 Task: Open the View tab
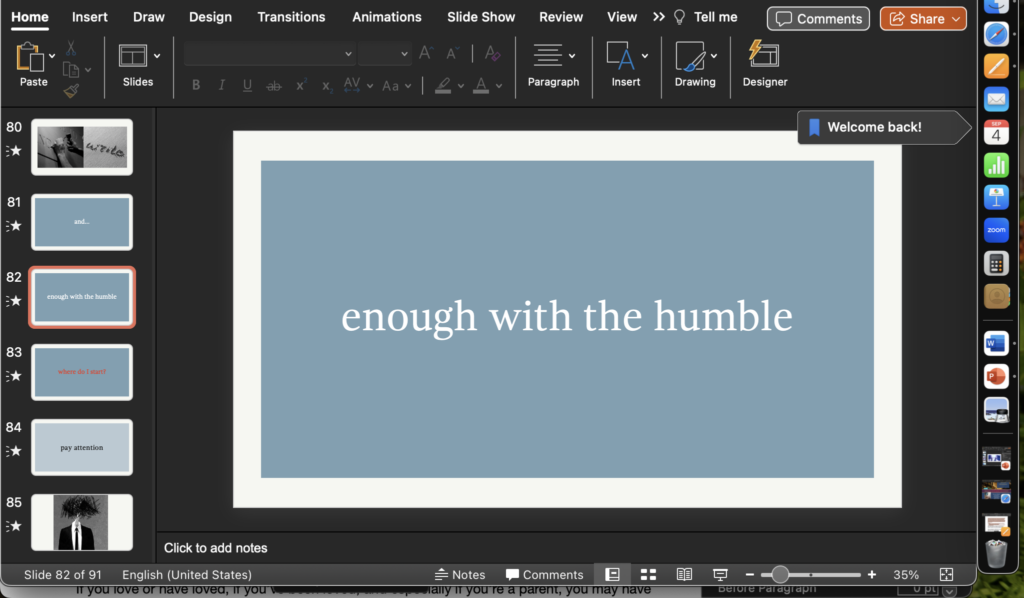pyautogui.click(x=622, y=17)
